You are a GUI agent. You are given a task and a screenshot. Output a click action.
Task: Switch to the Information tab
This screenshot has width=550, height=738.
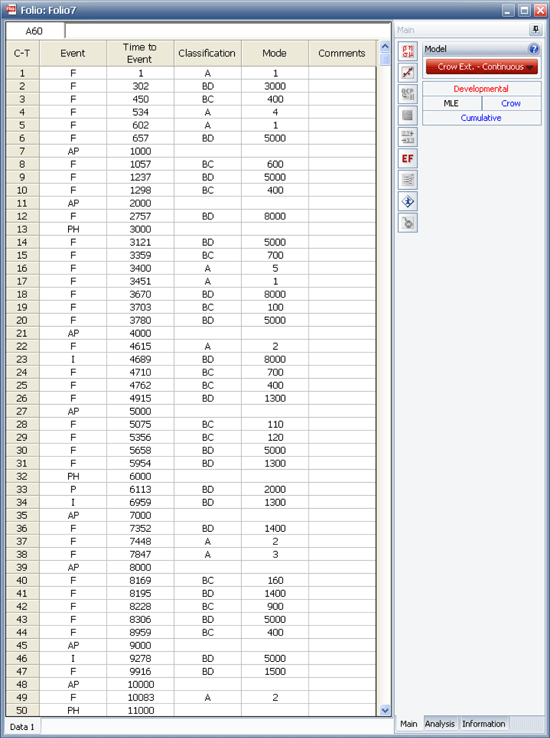pyautogui.click(x=484, y=723)
